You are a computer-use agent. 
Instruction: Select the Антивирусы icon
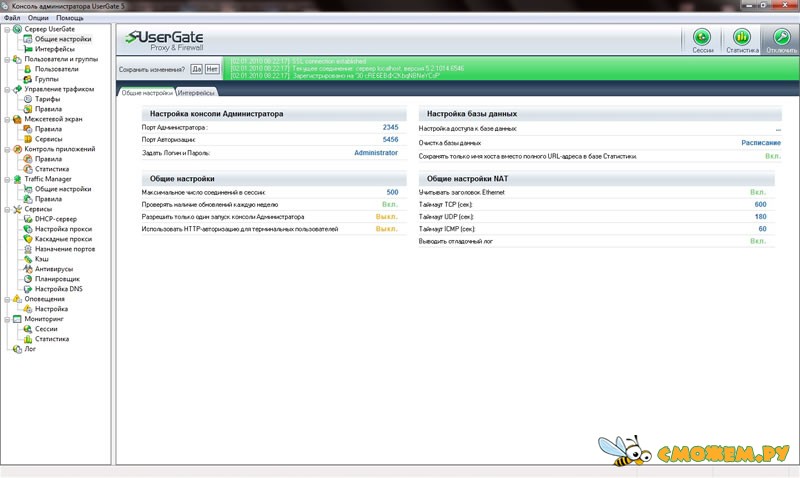[x=28, y=269]
